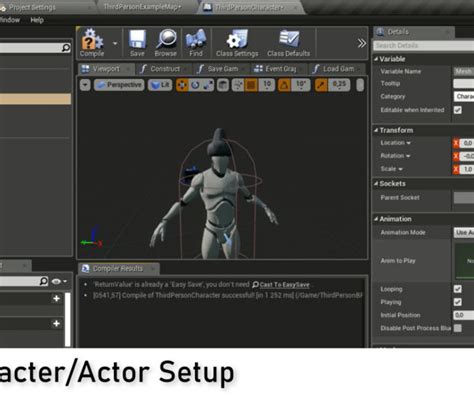Viewport: 474px width, 395px height.
Task: Click search icon in components panel
Action: click(x=66, y=48)
